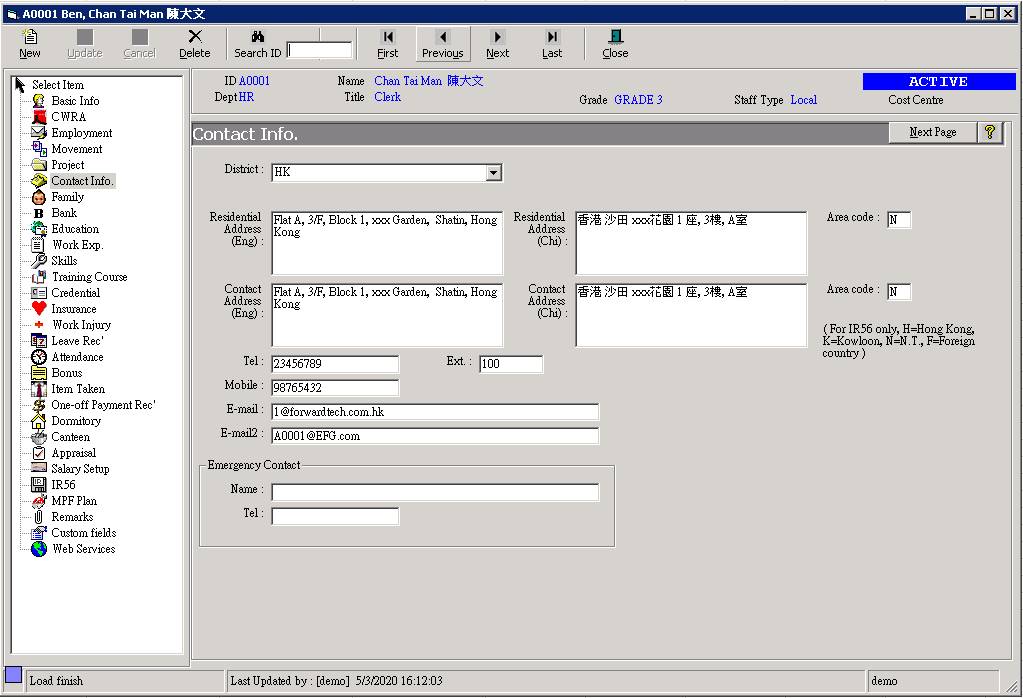This screenshot has height=698, width=1023.
Task: Click the Mobile number field
Action: coord(335,387)
